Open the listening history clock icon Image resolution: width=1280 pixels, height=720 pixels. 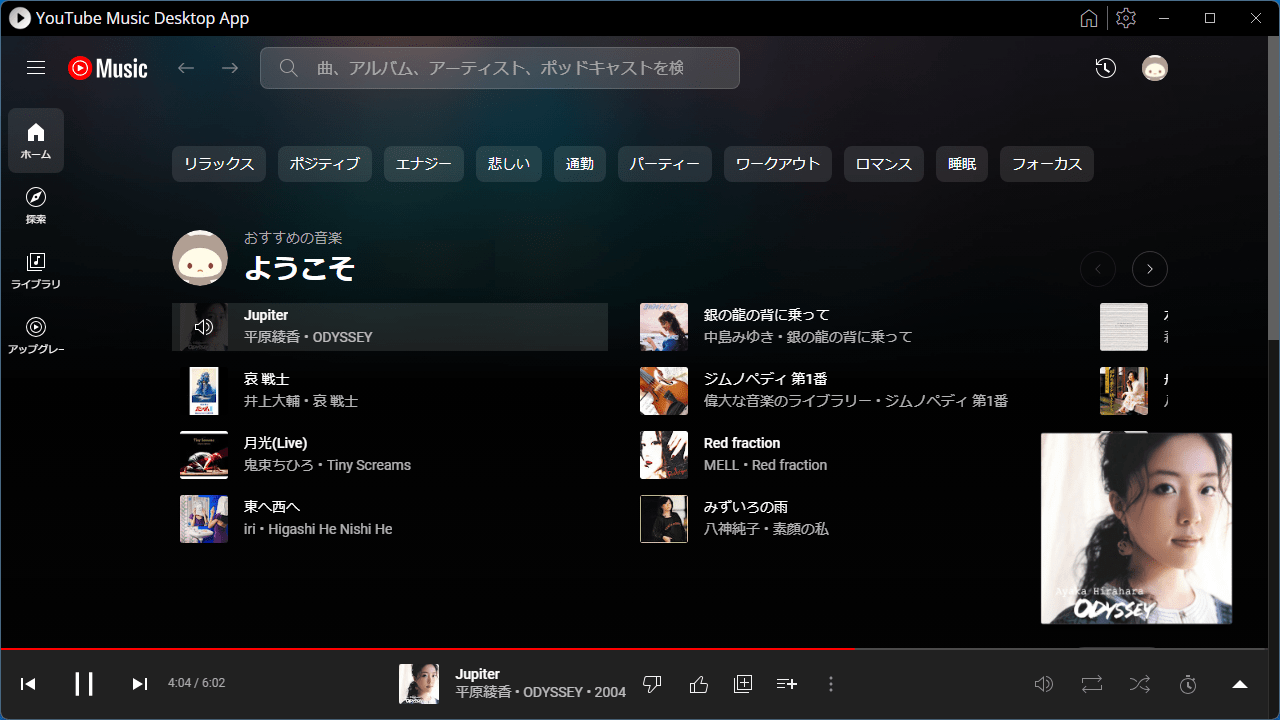[1105, 68]
